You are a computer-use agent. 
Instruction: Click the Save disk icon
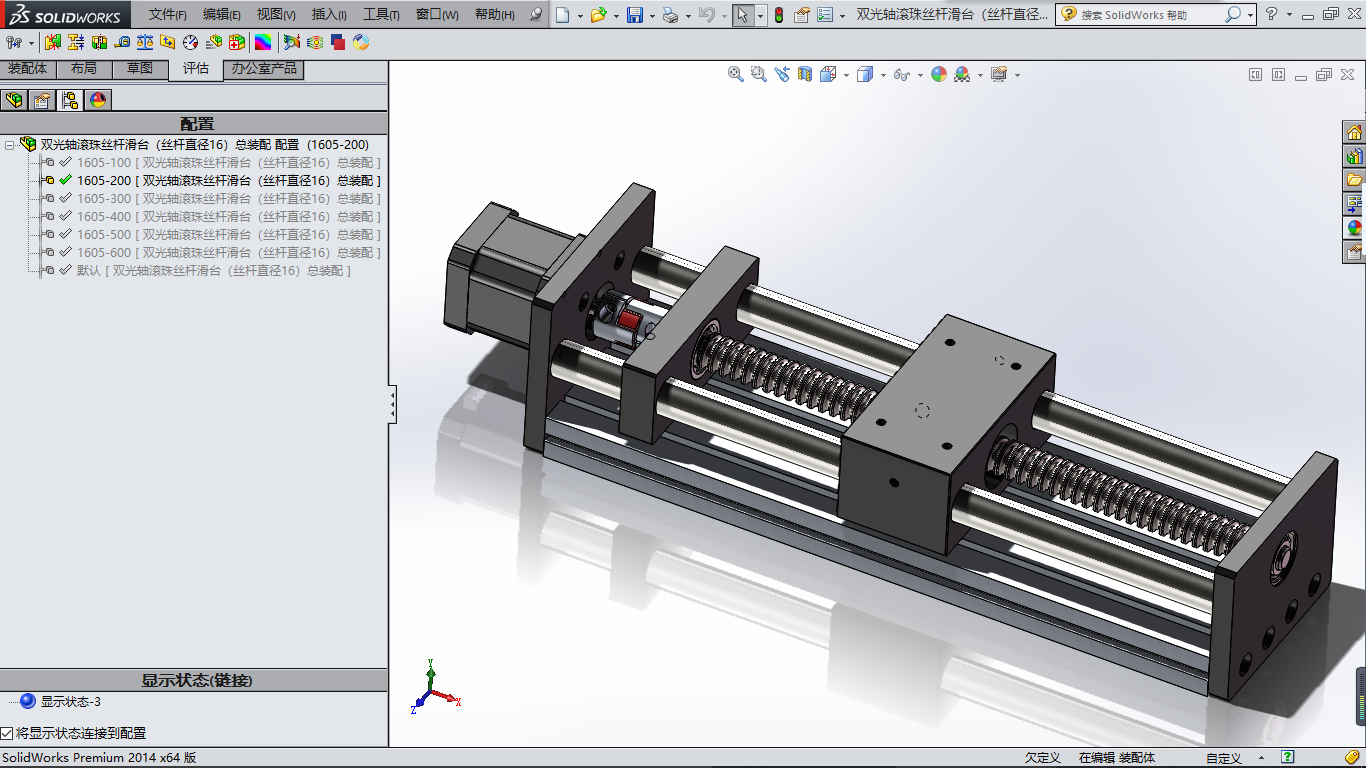tap(635, 15)
